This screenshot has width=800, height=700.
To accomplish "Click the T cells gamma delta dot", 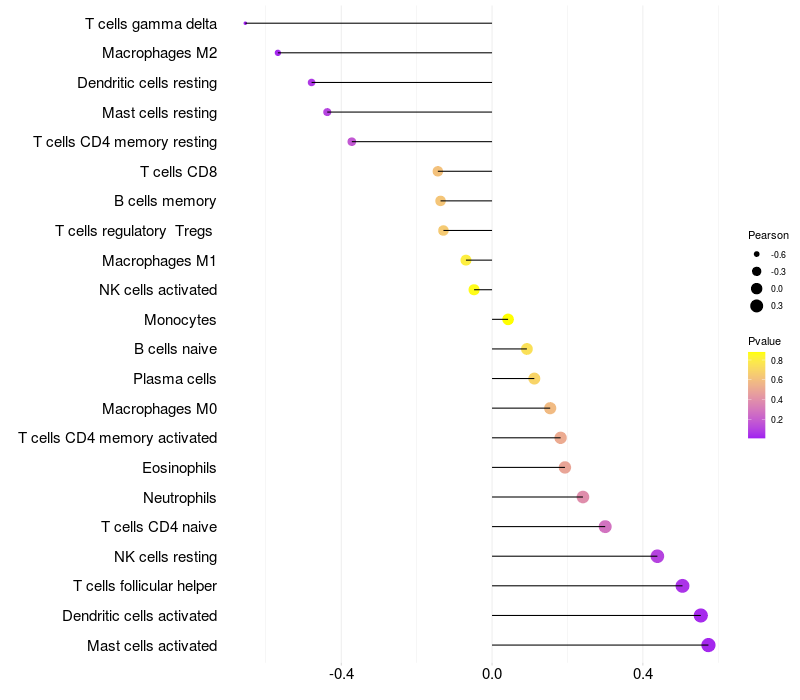I will pos(245,23).
